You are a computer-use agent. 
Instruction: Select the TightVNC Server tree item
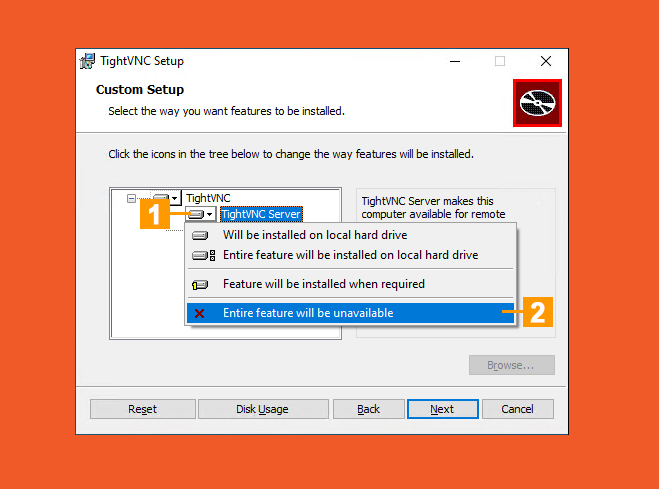click(x=260, y=214)
